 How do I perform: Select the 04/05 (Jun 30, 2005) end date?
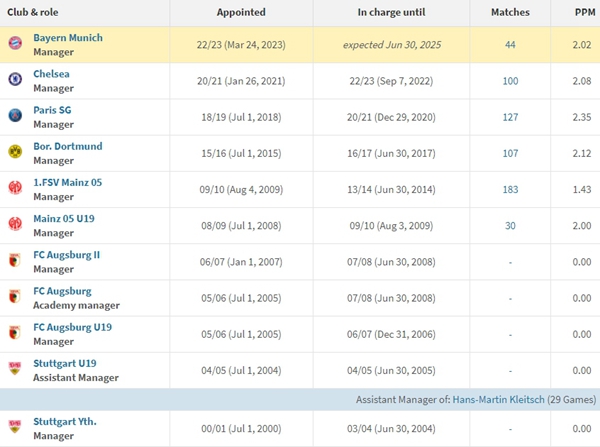click(391, 370)
